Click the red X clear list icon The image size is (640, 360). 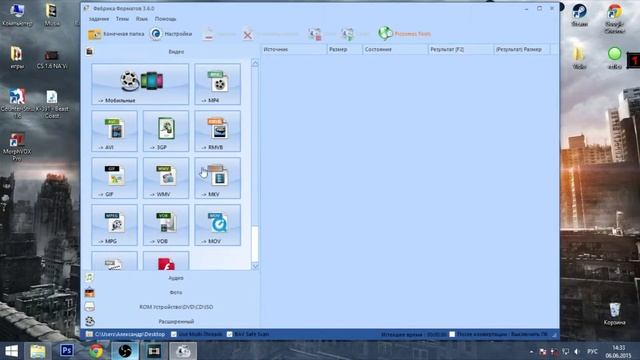point(247,35)
